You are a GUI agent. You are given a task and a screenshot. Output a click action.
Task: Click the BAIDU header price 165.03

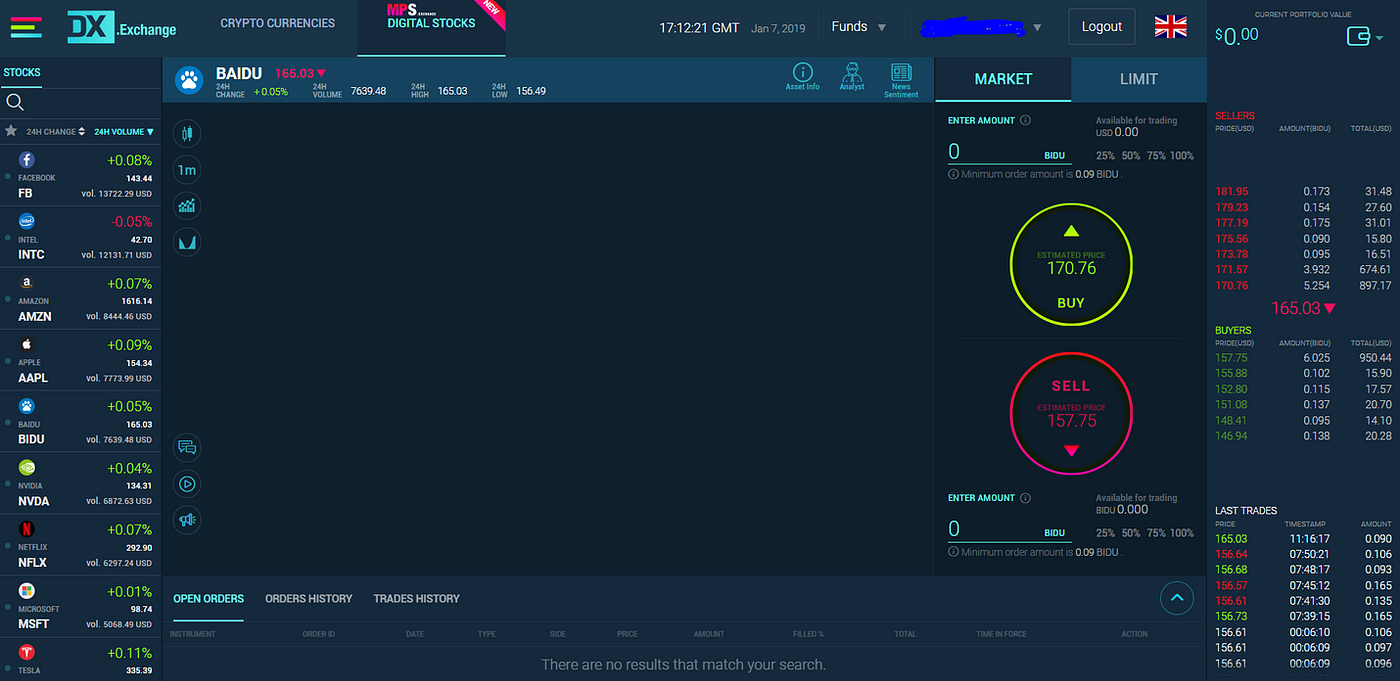point(301,73)
